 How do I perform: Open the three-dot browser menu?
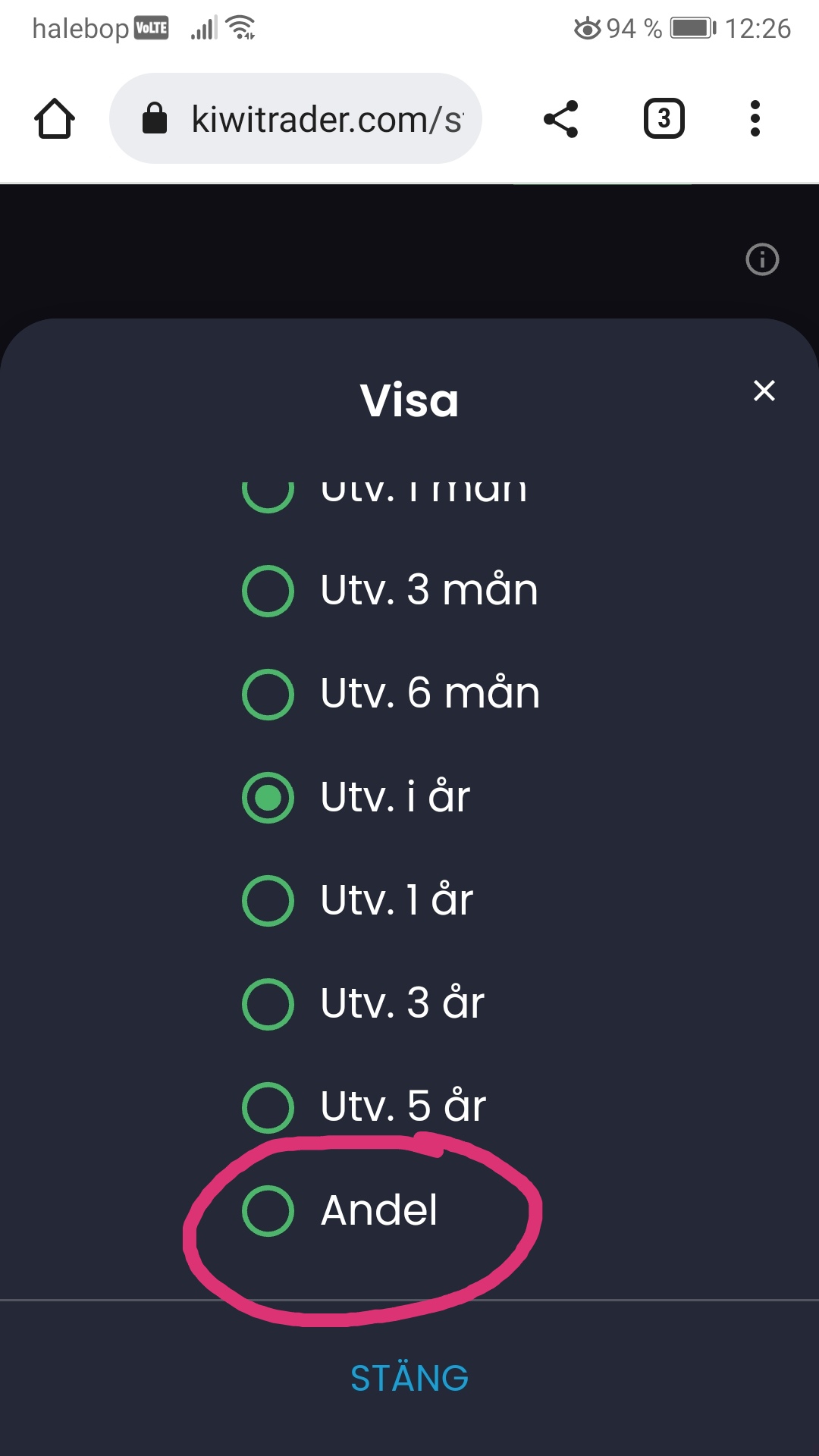click(755, 119)
